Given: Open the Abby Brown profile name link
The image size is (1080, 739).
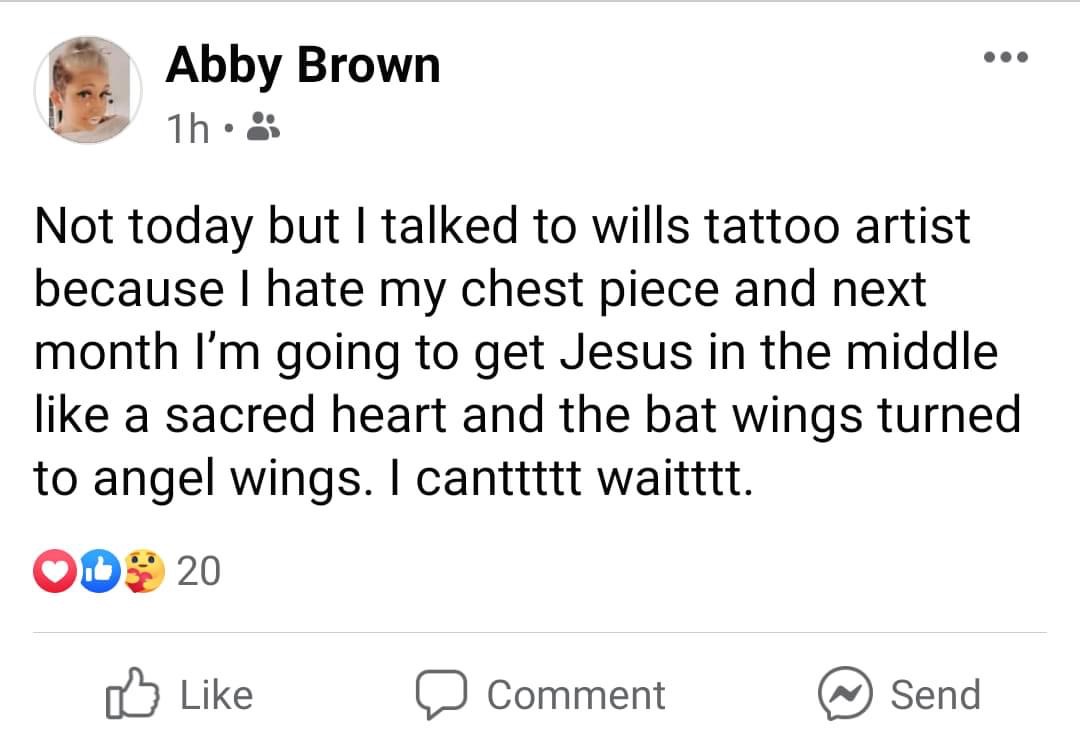Looking at the screenshot, I should click(x=302, y=66).
